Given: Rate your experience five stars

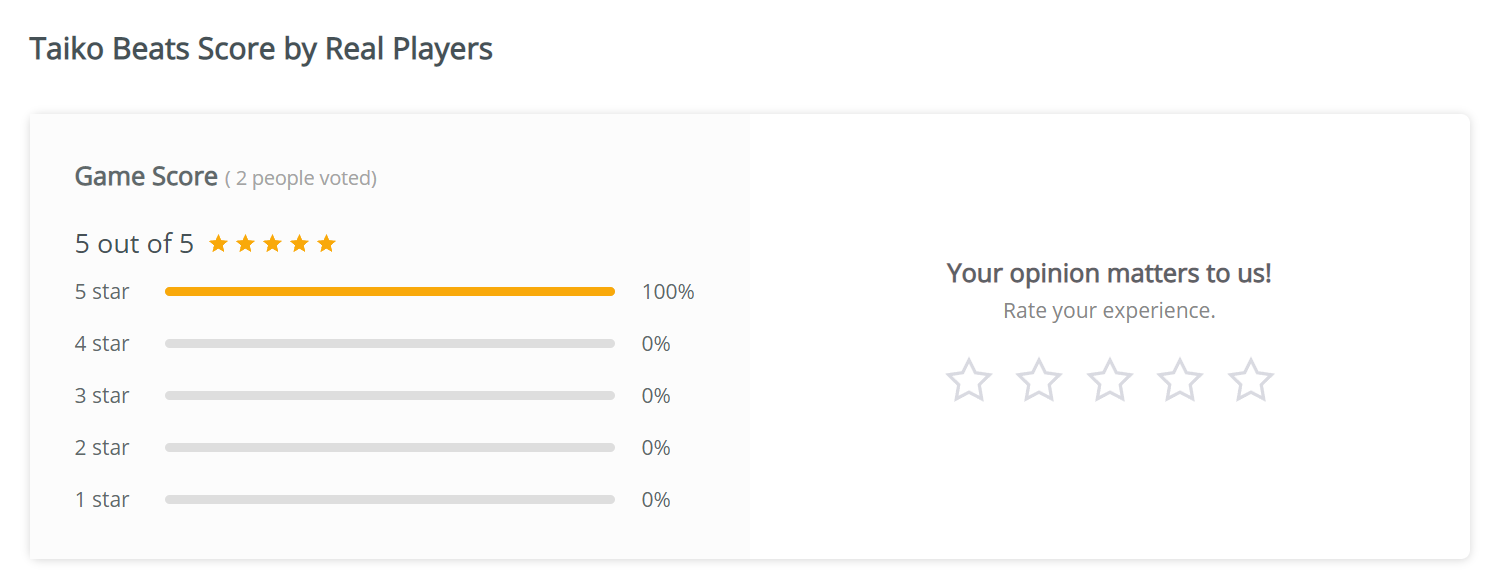Looking at the screenshot, I should pyautogui.click(x=1251, y=381).
